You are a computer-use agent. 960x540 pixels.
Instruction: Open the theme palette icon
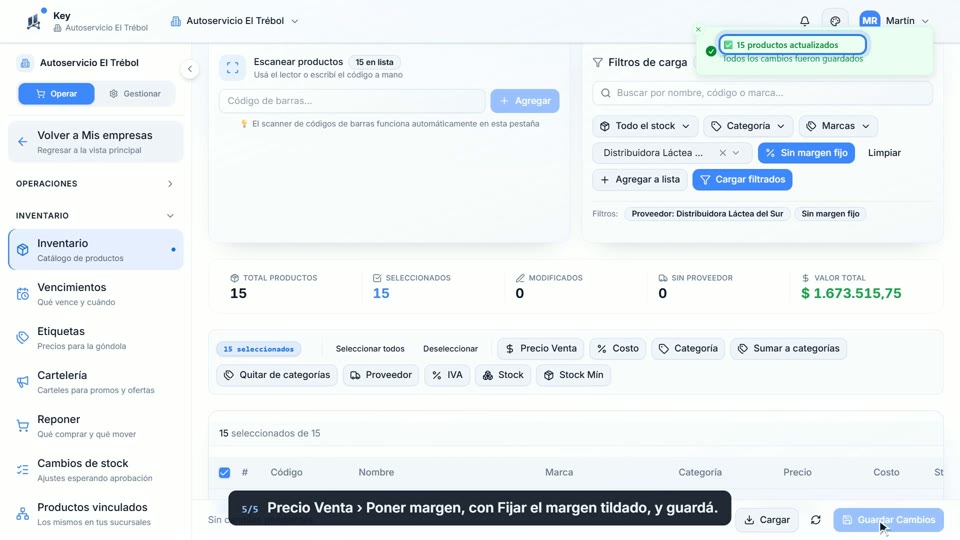tap(835, 21)
